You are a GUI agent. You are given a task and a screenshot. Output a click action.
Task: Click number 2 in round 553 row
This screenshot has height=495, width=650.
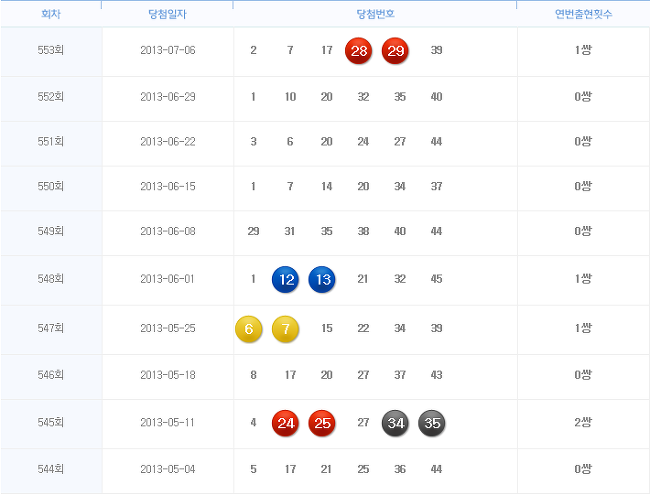pos(253,50)
